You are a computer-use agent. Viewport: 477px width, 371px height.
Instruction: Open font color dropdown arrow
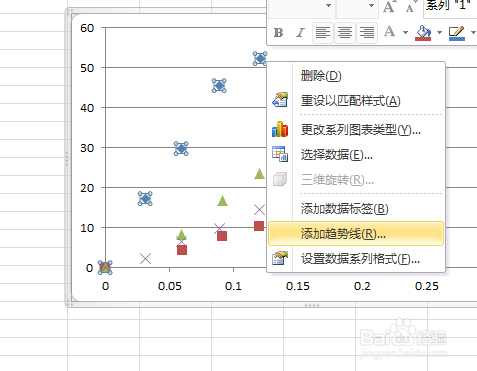coord(405,32)
